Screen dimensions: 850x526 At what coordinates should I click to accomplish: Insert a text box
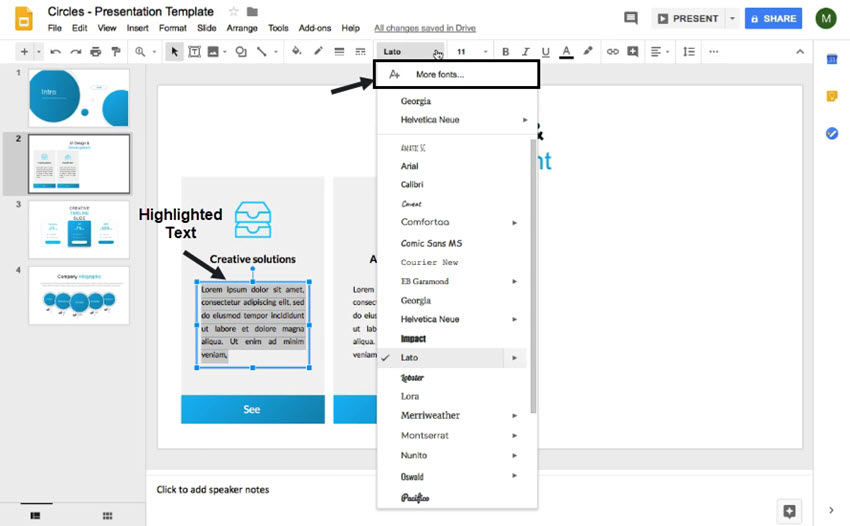point(194,52)
